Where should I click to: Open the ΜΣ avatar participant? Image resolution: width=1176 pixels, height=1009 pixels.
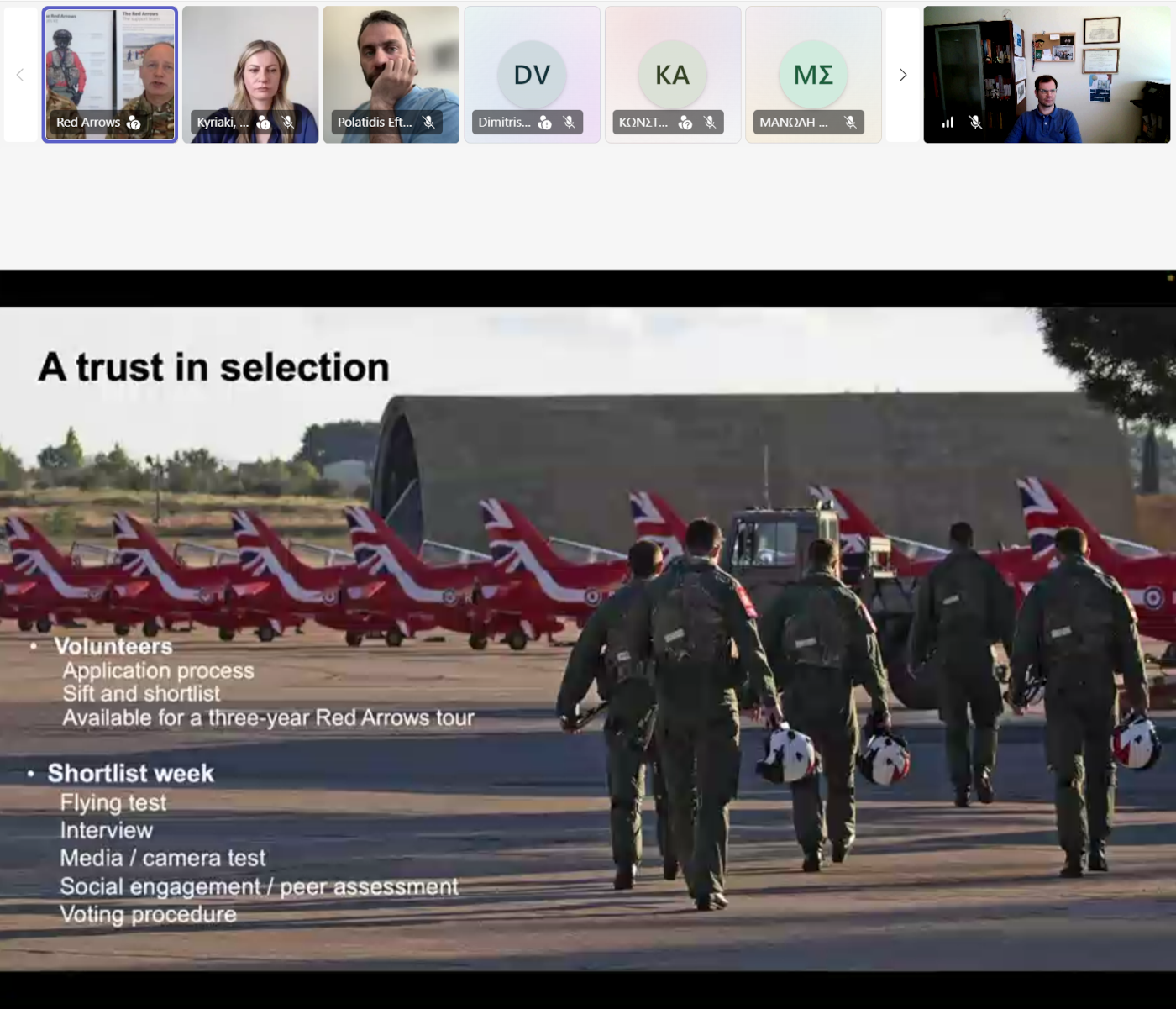tap(813, 75)
